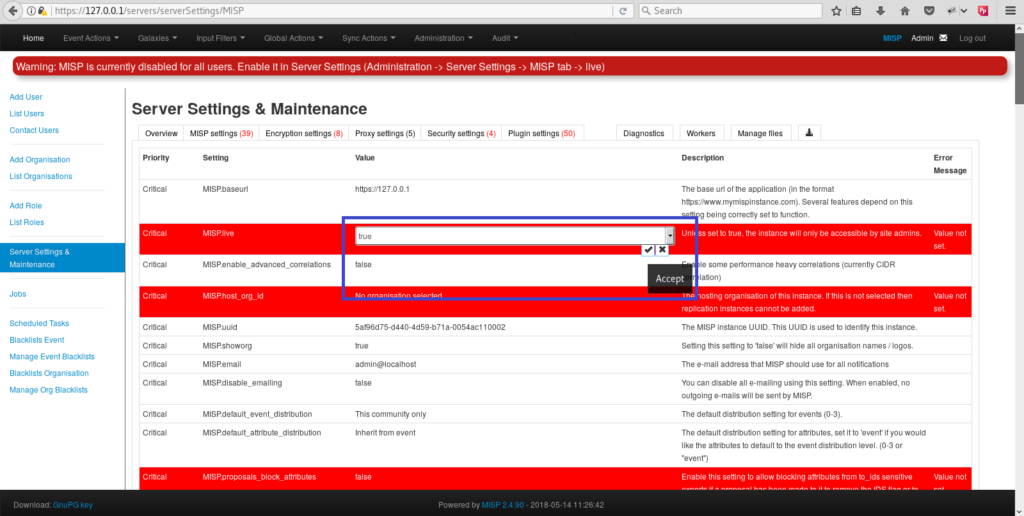Image resolution: width=1024 pixels, height=516 pixels.
Task: Switch to the Diagnostics tab
Action: pos(643,133)
